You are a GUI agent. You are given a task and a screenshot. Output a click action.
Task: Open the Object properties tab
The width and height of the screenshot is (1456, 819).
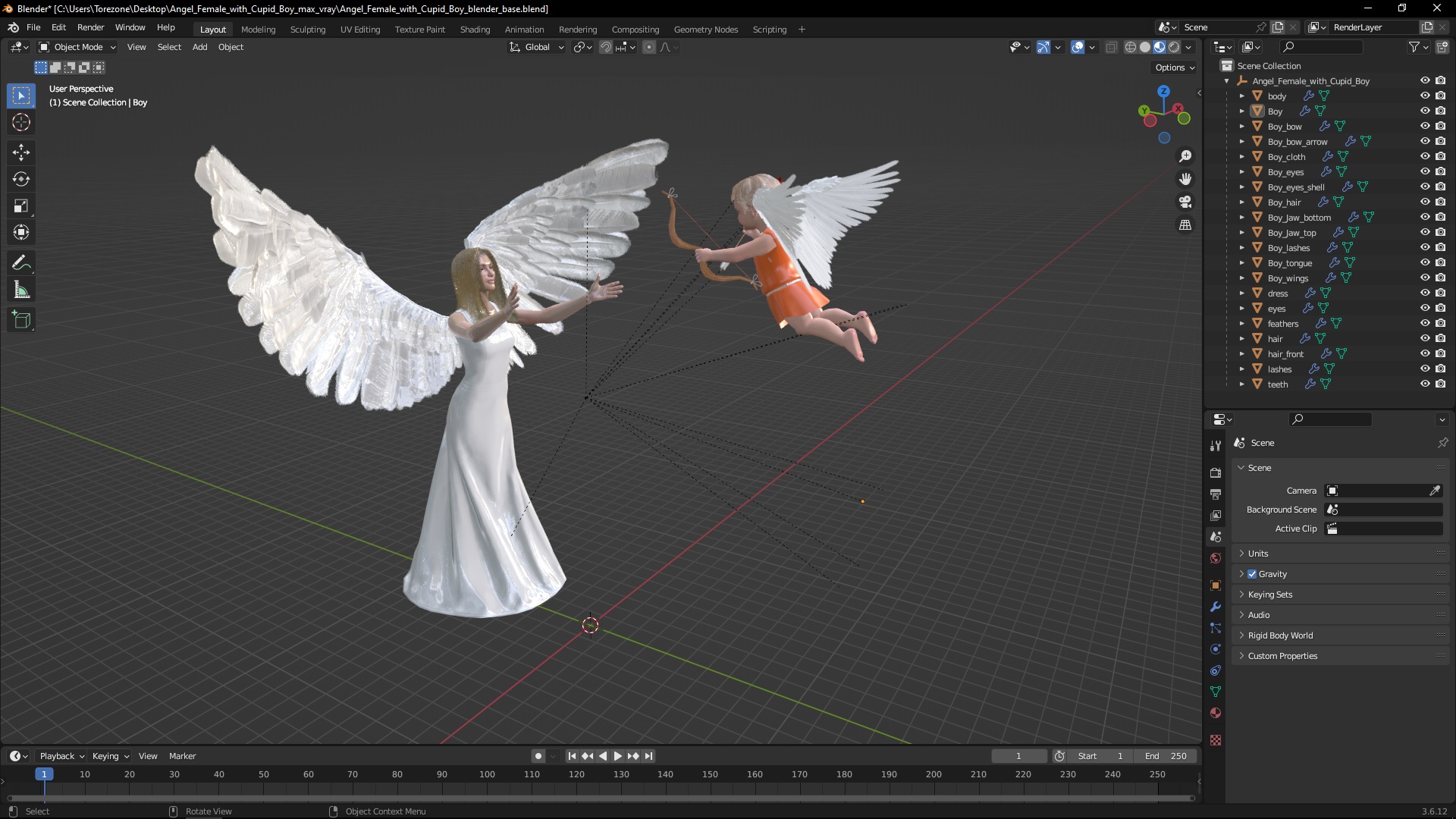1216,585
